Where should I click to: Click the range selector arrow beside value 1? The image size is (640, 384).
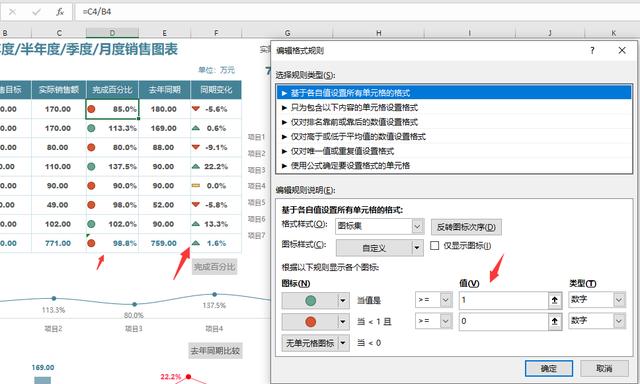click(x=554, y=300)
